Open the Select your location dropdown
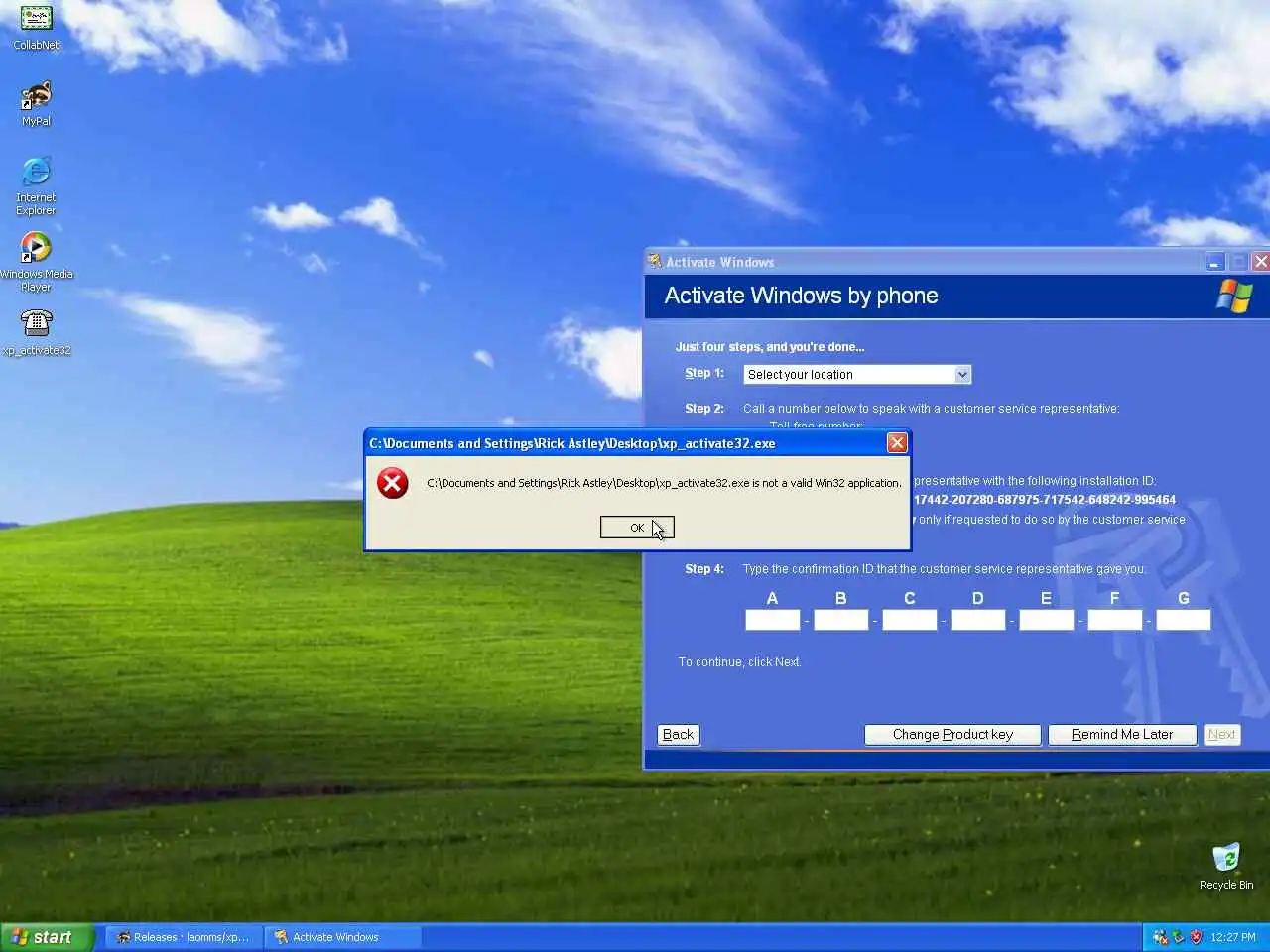This screenshot has height=952, width=1270. tap(857, 375)
